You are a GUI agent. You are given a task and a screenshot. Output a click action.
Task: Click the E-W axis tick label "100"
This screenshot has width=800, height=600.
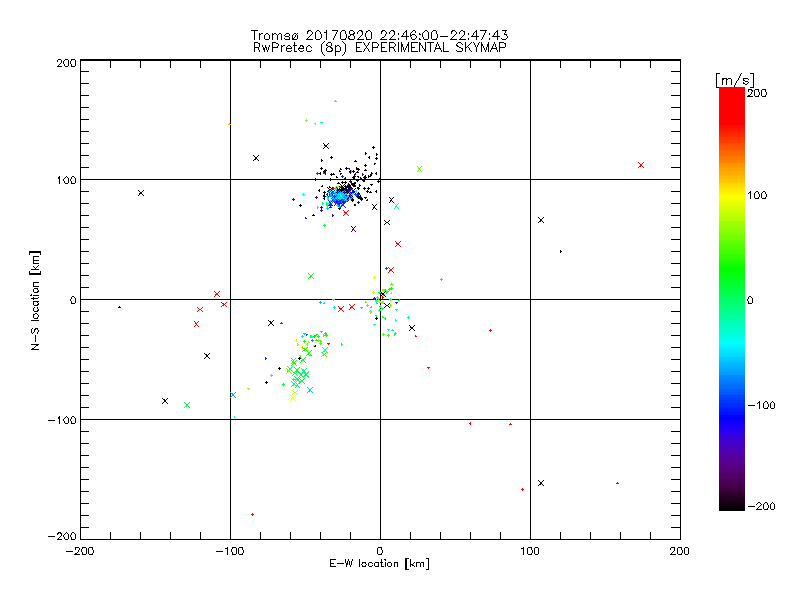(530, 551)
